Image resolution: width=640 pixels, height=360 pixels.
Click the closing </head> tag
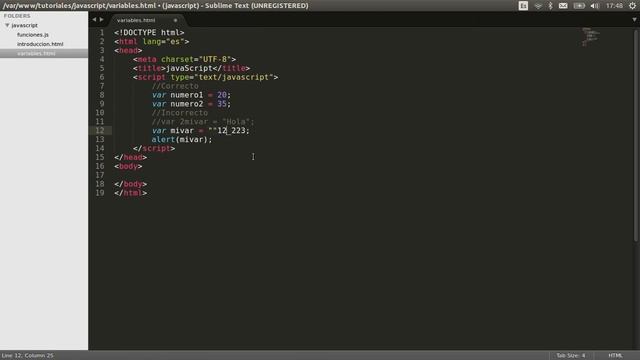pos(131,158)
